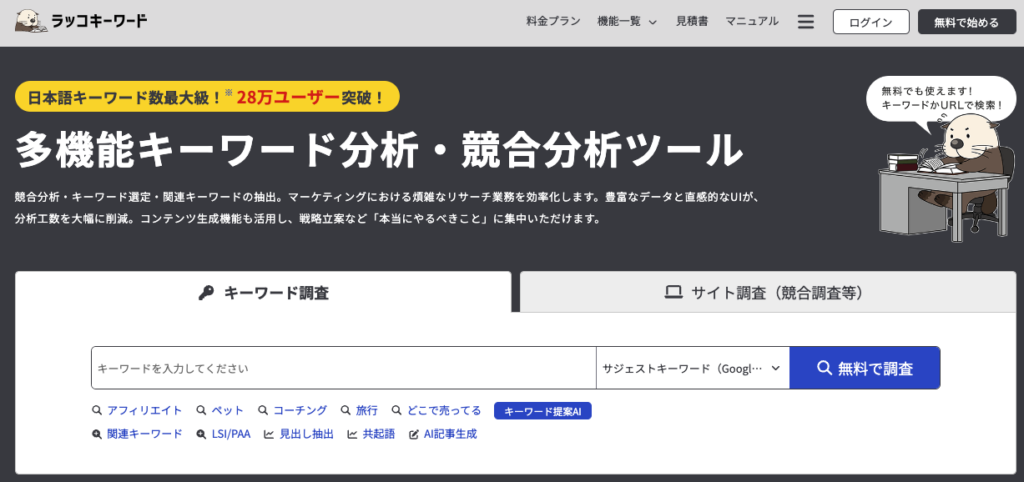Click the search icon beside 関連キーワード

tap(97, 435)
